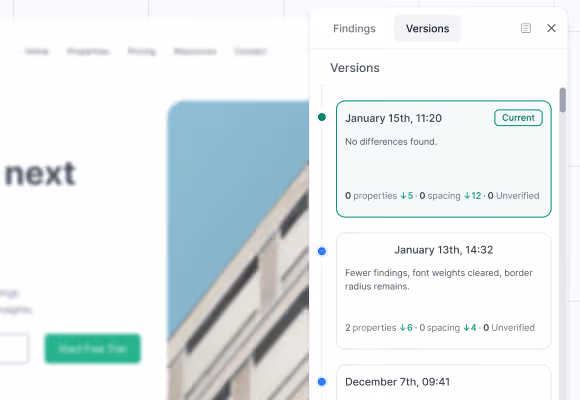Open the January 13th, 14:32 version

444,291
